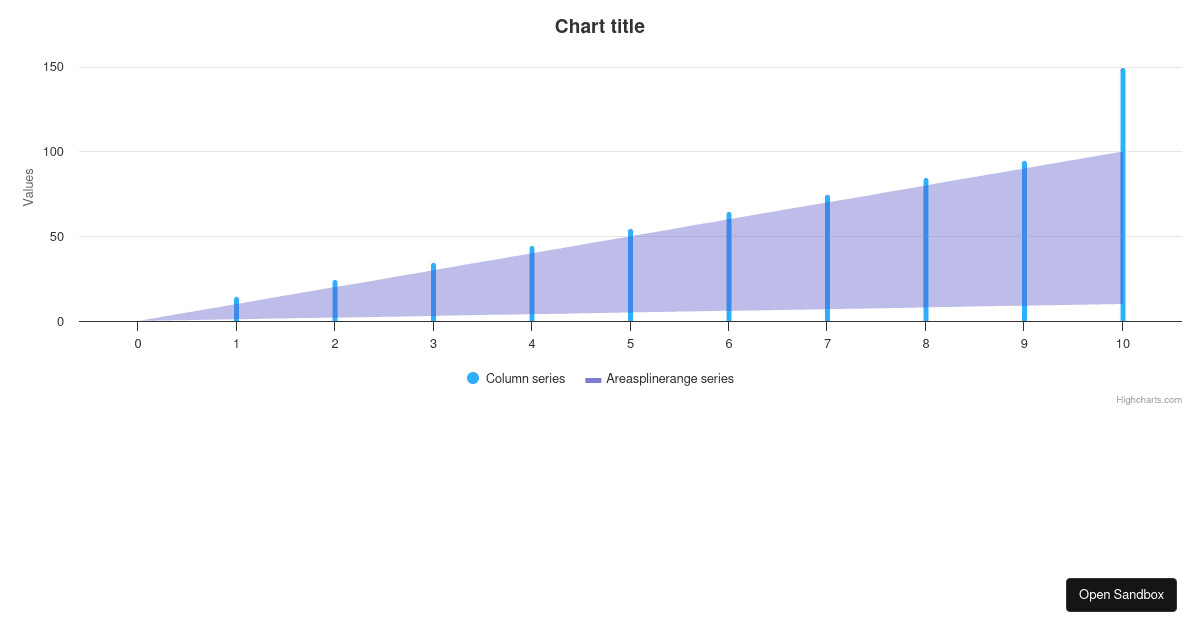Hide the Column series via its legend label
1200x630 pixels.
click(528, 378)
